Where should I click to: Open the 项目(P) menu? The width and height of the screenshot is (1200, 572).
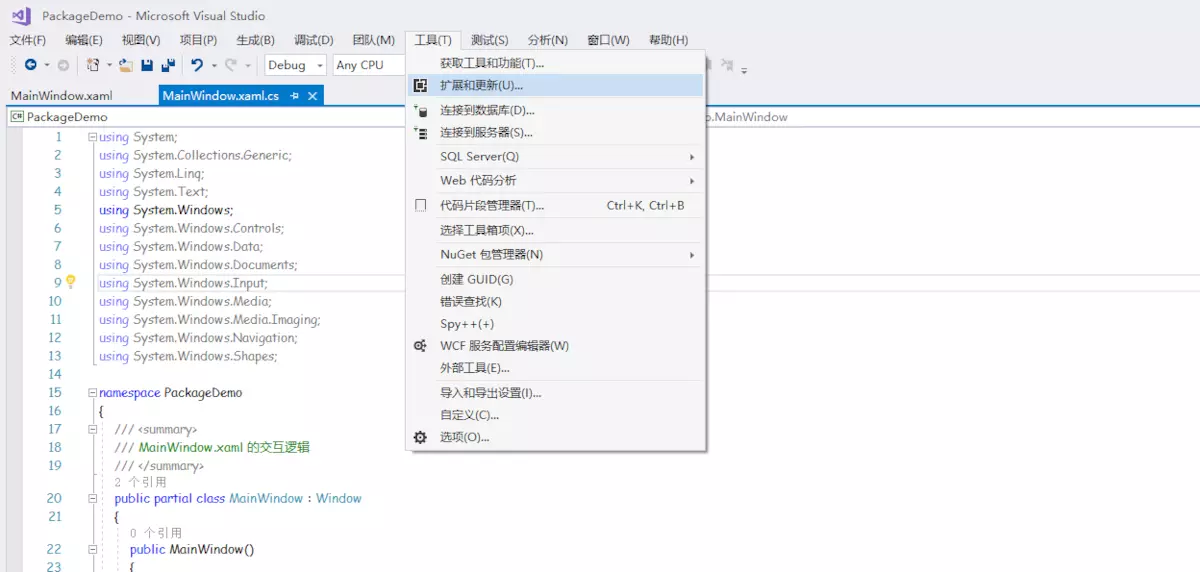pyautogui.click(x=198, y=40)
